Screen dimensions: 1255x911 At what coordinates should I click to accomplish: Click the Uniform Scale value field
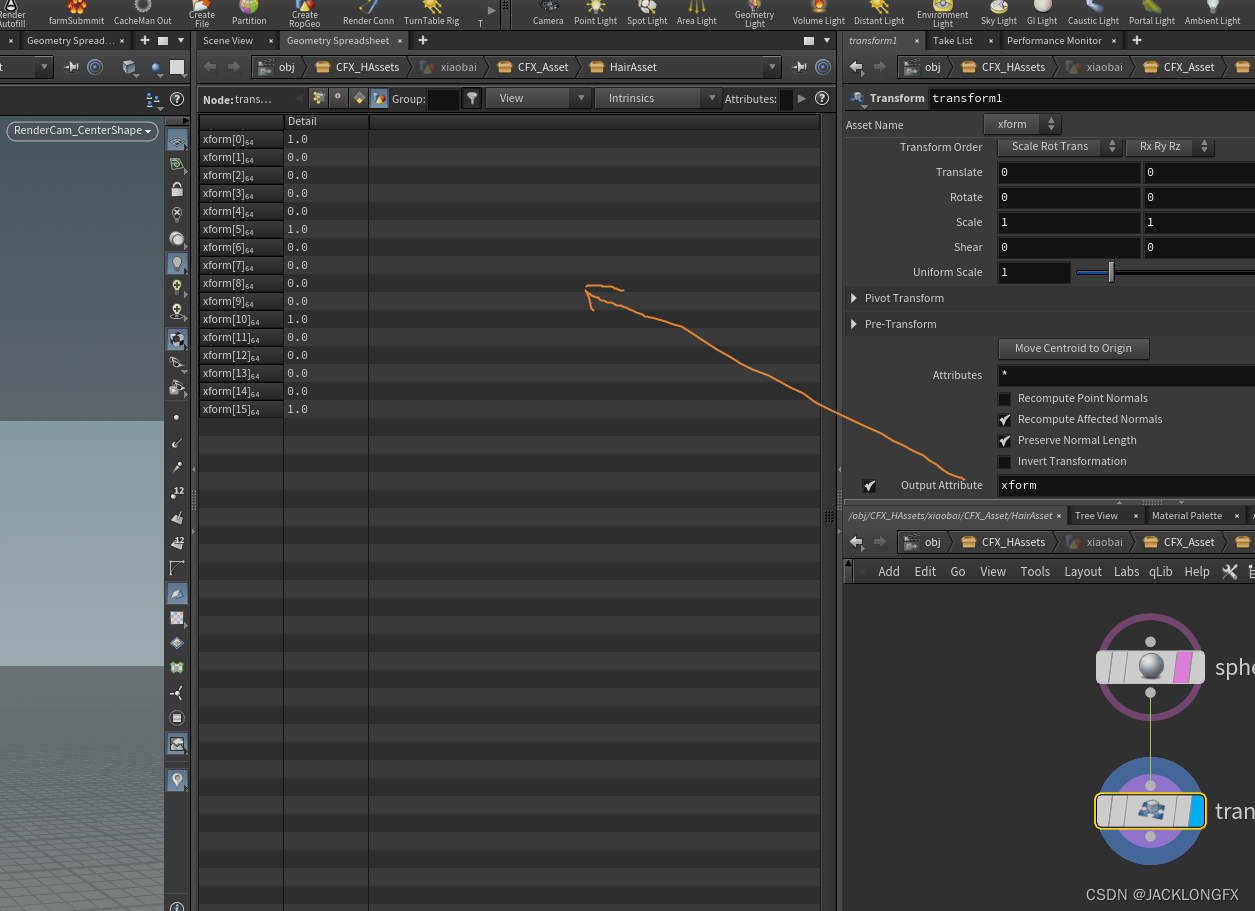click(1034, 272)
